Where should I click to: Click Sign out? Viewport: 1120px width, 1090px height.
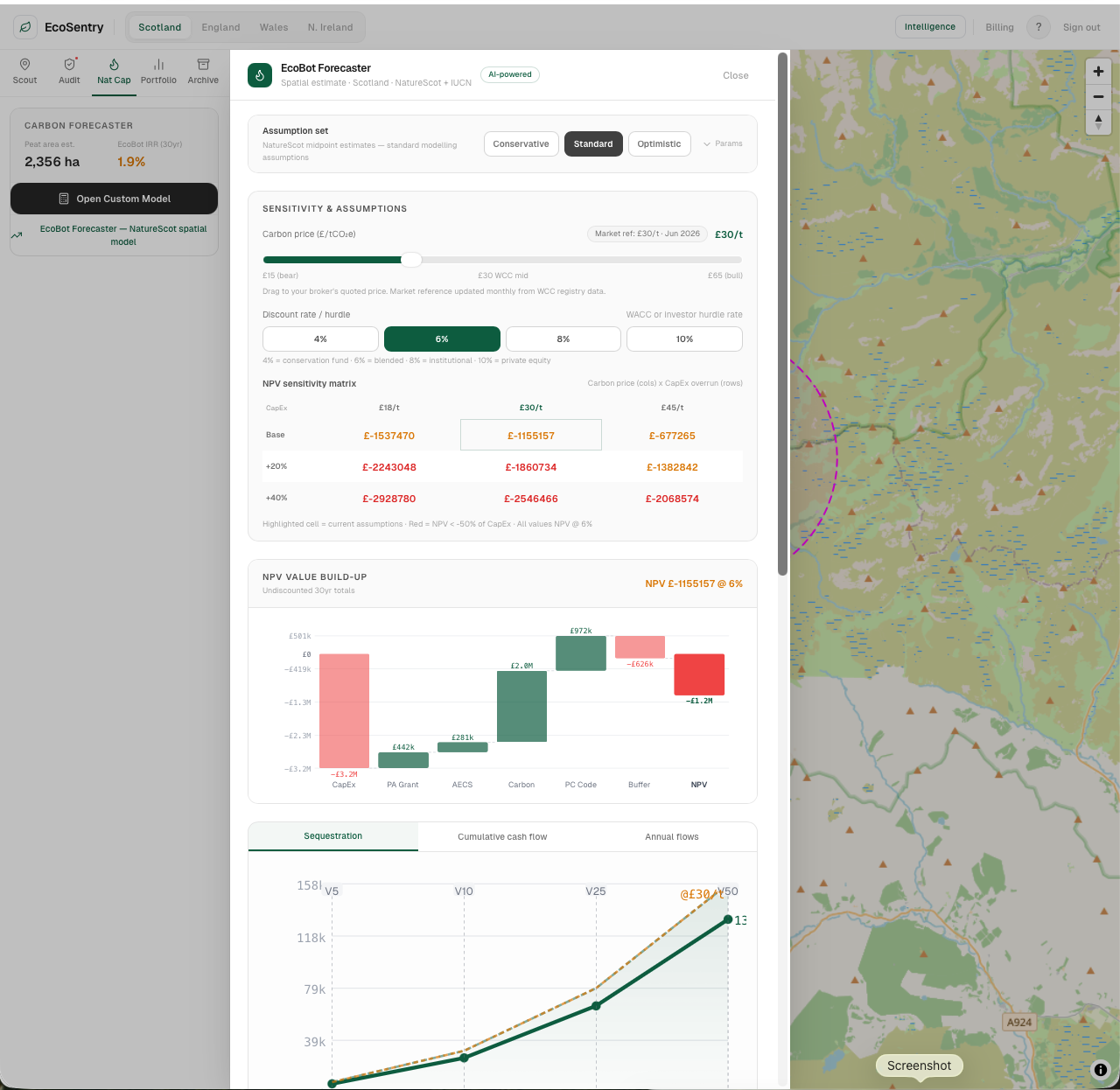coord(1081,27)
